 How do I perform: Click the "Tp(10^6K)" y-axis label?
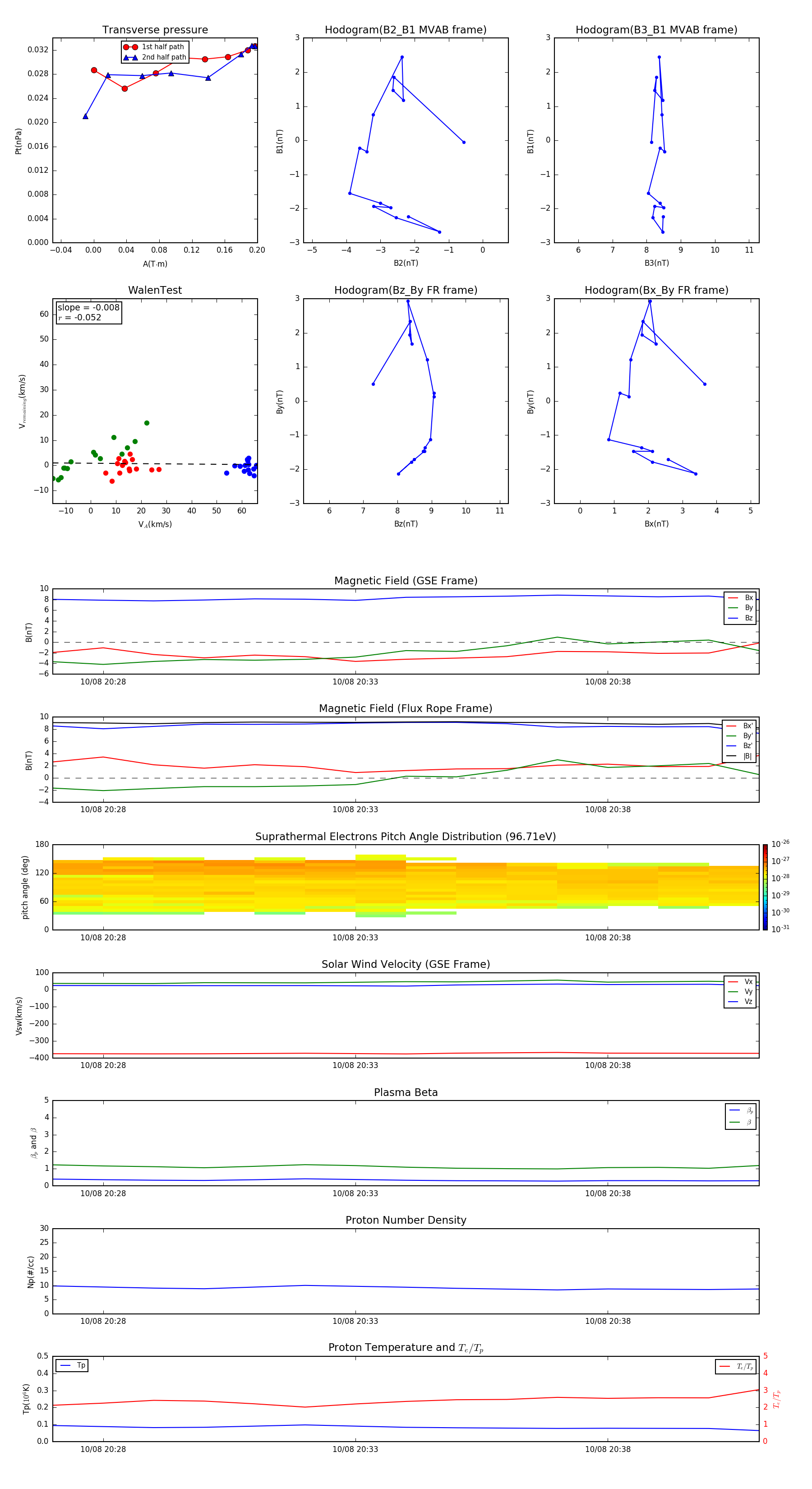tap(26, 1399)
